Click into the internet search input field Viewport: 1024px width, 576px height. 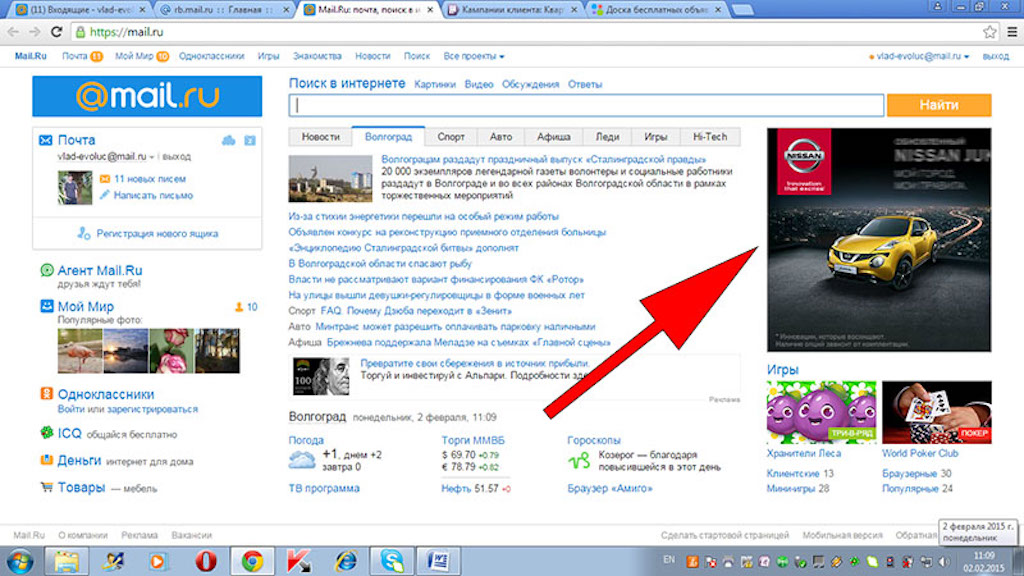(586, 105)
